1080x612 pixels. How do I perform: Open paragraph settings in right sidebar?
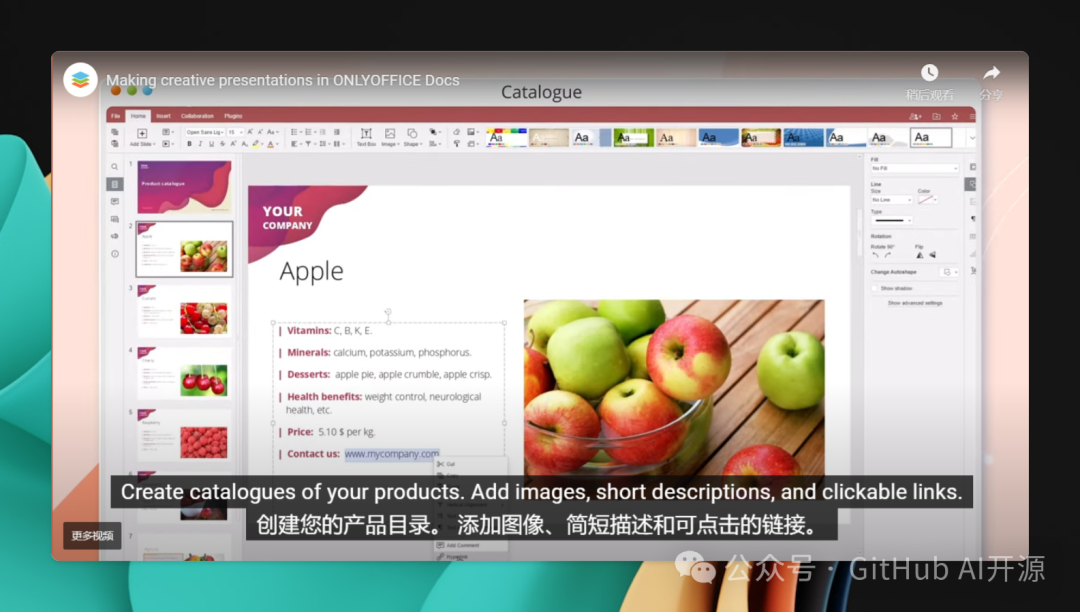point(973,219)
